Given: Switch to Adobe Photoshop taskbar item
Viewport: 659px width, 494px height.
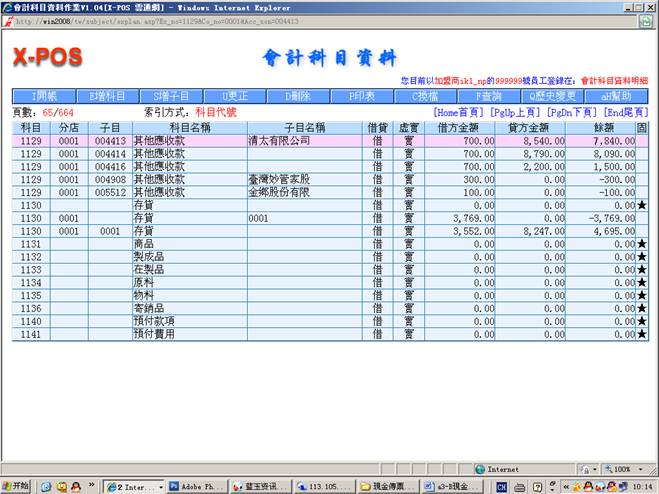Looking at the screenshot, I should tap(196, 486).
